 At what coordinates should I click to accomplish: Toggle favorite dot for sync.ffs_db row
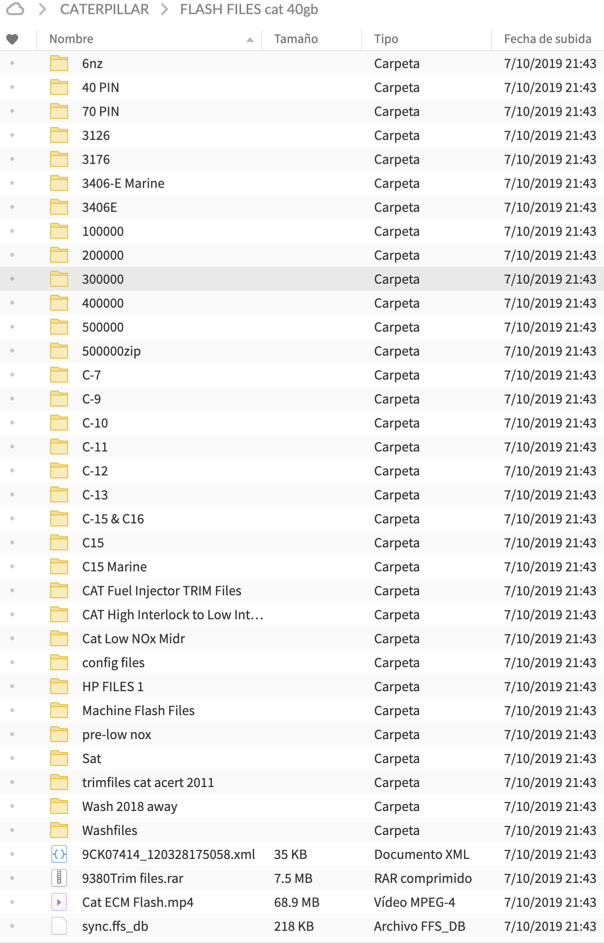click(12, 926)
